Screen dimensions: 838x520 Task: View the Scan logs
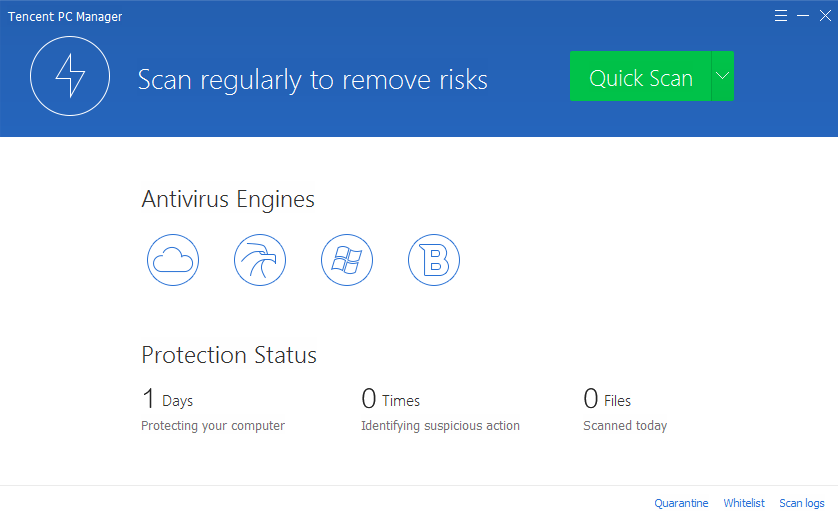click(802, 503)
